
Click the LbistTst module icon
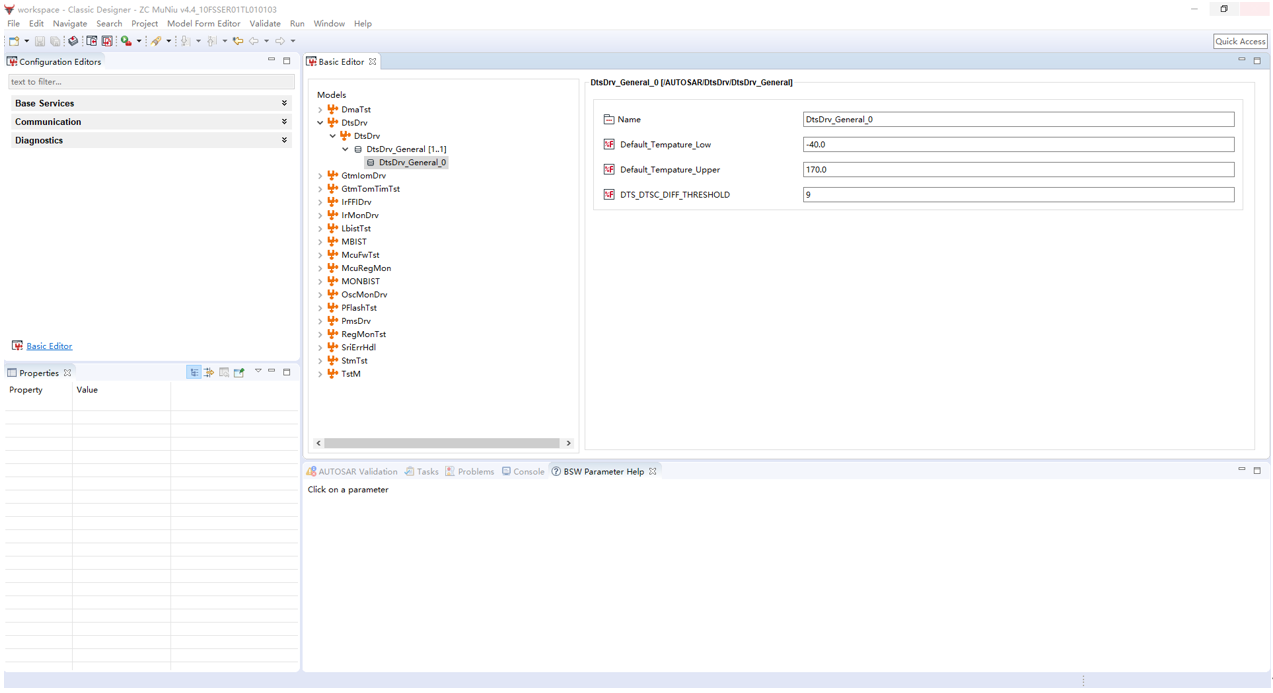(333, 228)
